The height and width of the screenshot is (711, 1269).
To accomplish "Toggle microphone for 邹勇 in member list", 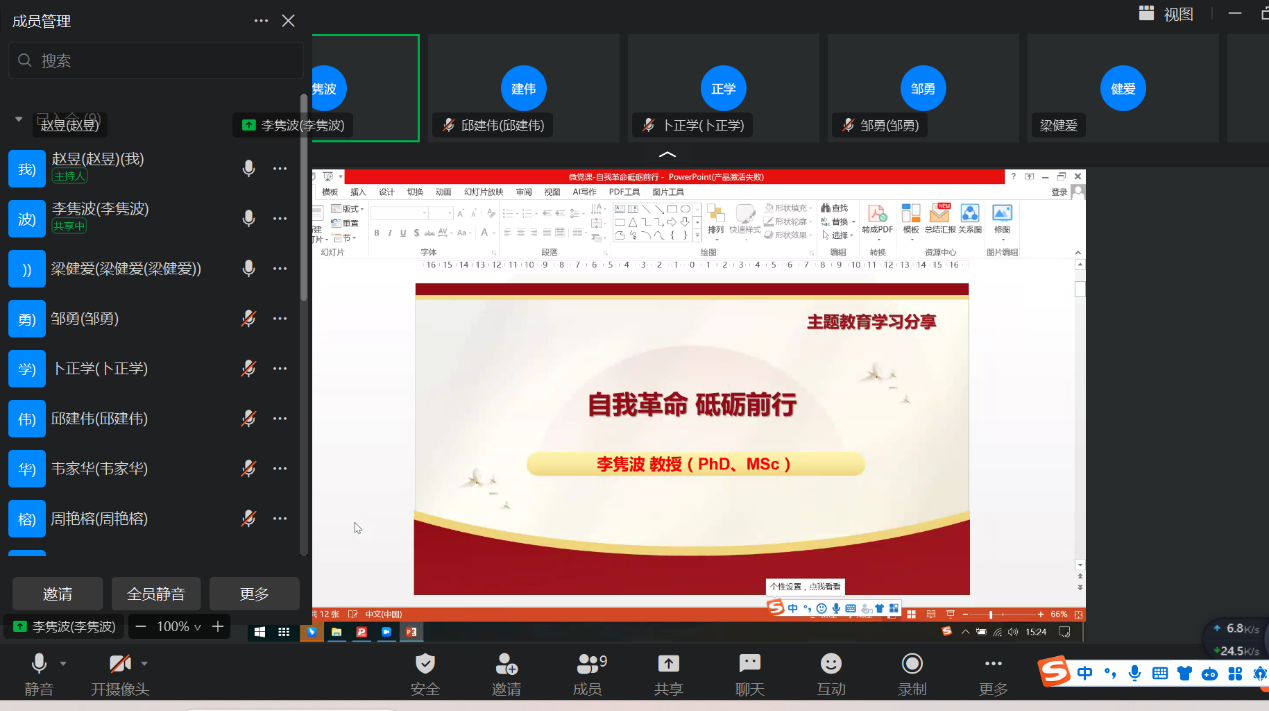I will coord(249,319).
